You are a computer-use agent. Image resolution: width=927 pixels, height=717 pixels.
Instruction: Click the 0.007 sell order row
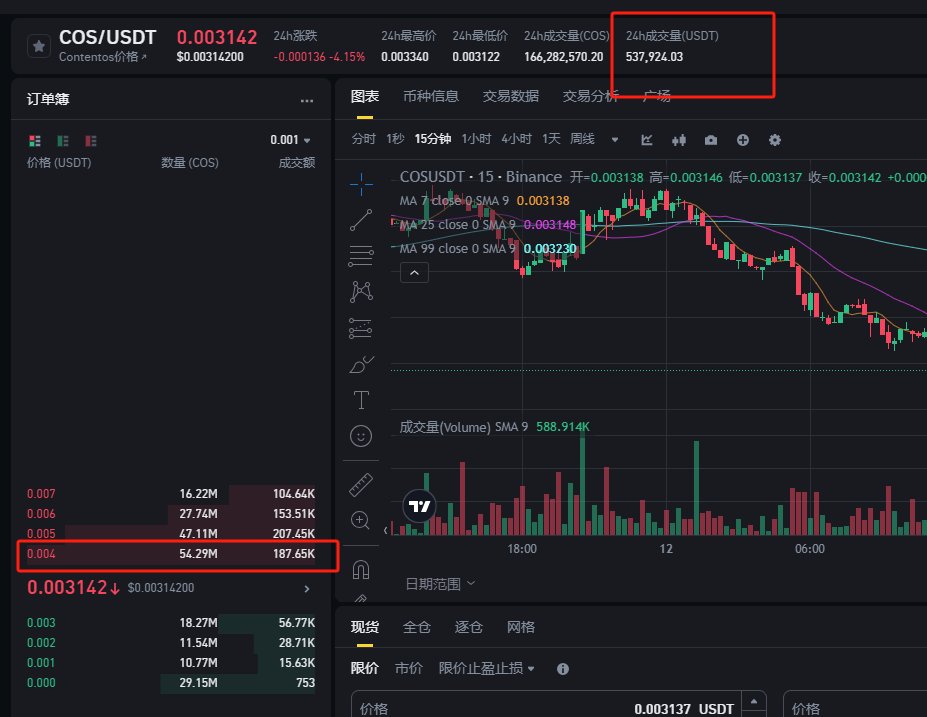pos(171,494)
